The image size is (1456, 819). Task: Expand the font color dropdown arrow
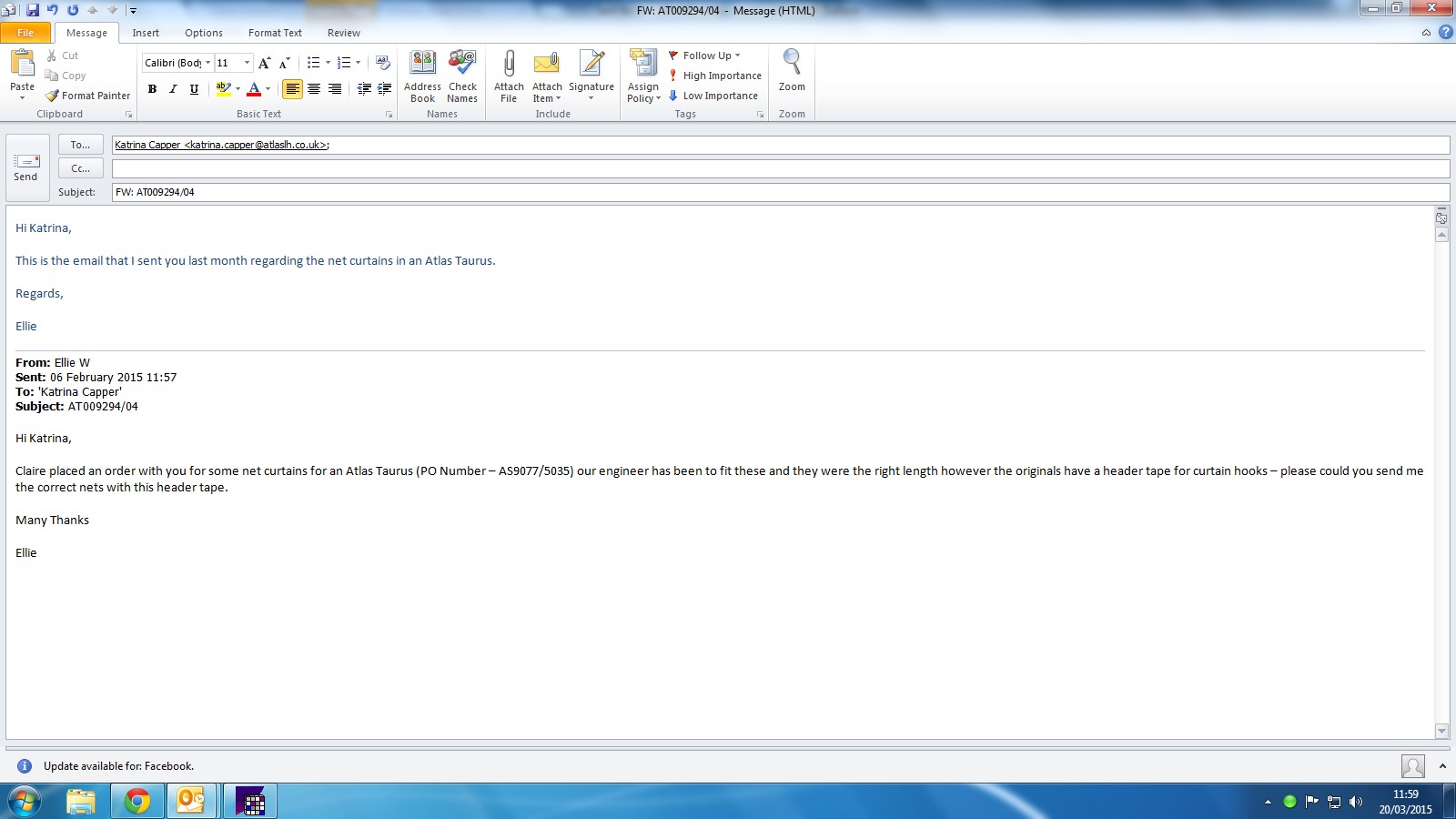[268, 89]
